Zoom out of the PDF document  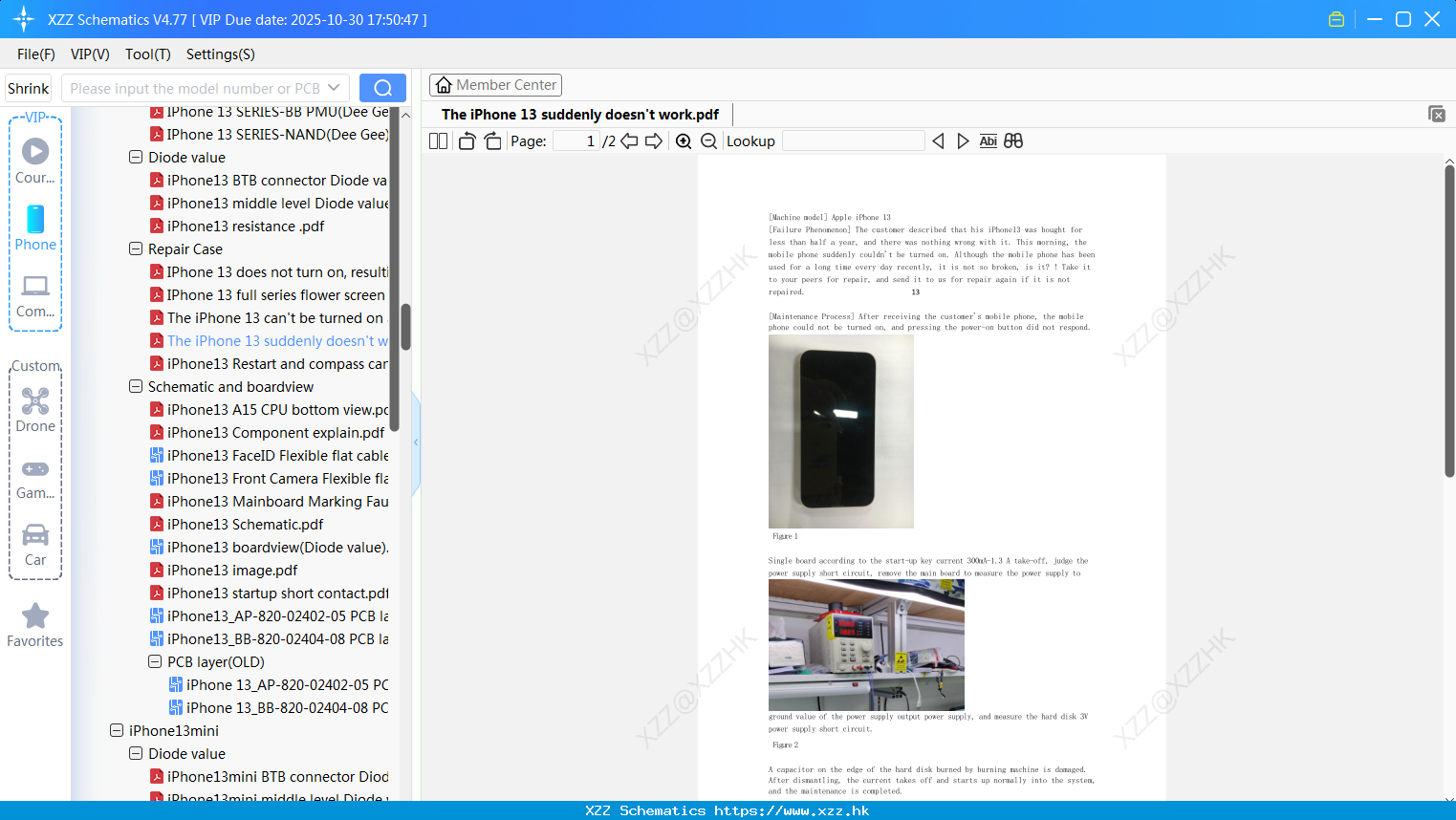pos(708,141)
